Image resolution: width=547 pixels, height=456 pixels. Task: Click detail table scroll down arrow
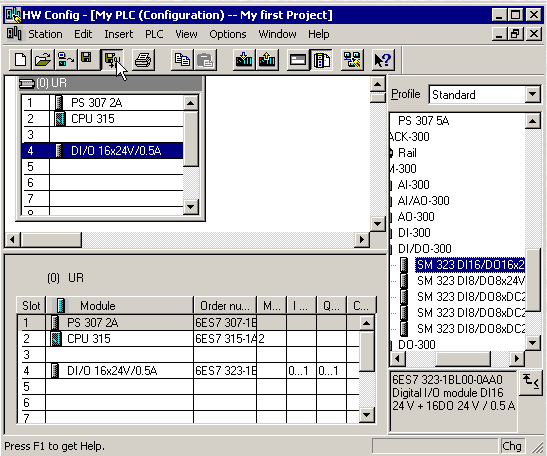367,415
